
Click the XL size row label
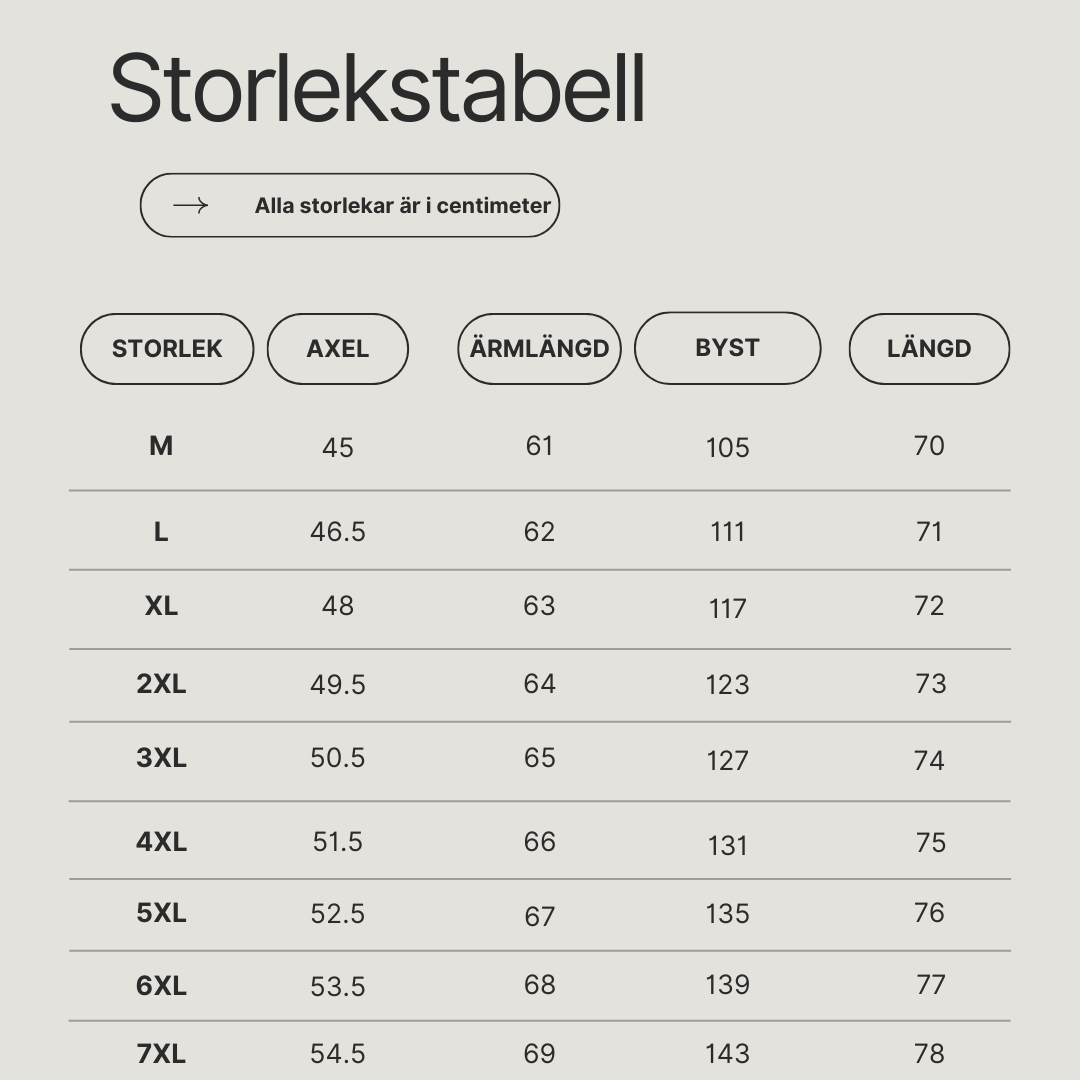tap(161, 605)
